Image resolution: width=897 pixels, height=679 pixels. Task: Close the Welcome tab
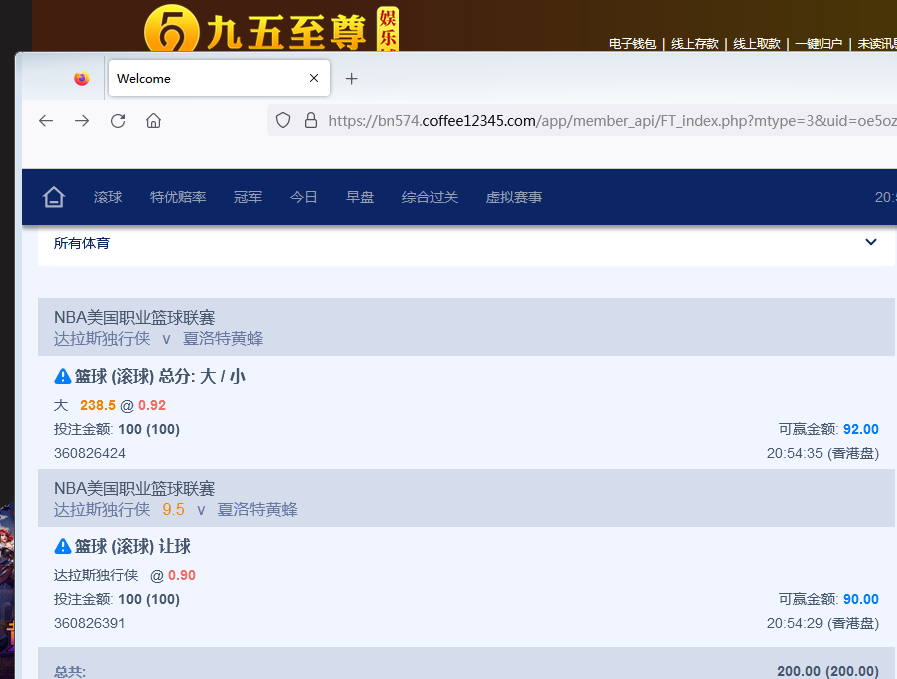pyautogui.click(x=314, y=78)
